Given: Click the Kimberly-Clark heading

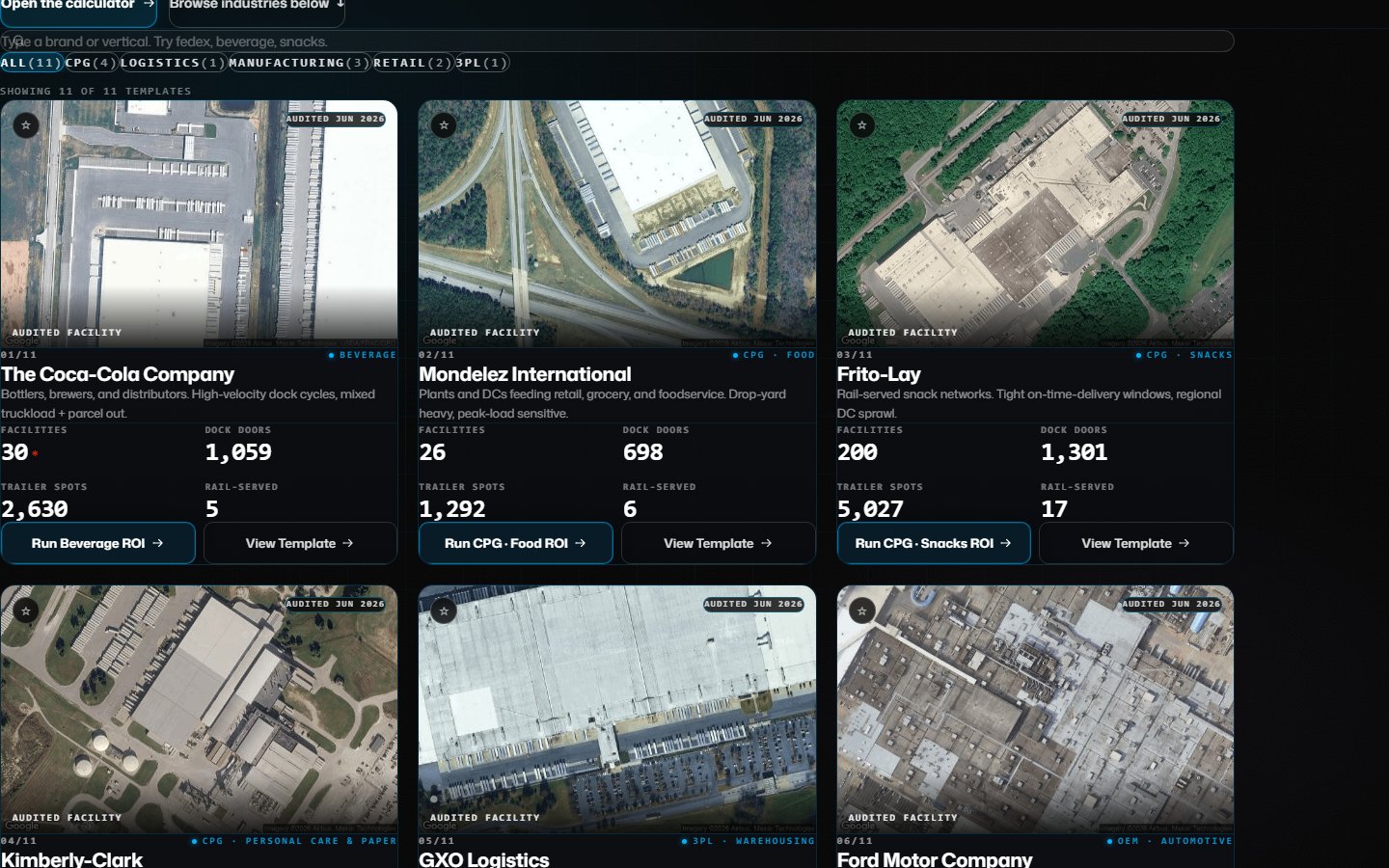Looking at the screenshot, I should (71, 858).
